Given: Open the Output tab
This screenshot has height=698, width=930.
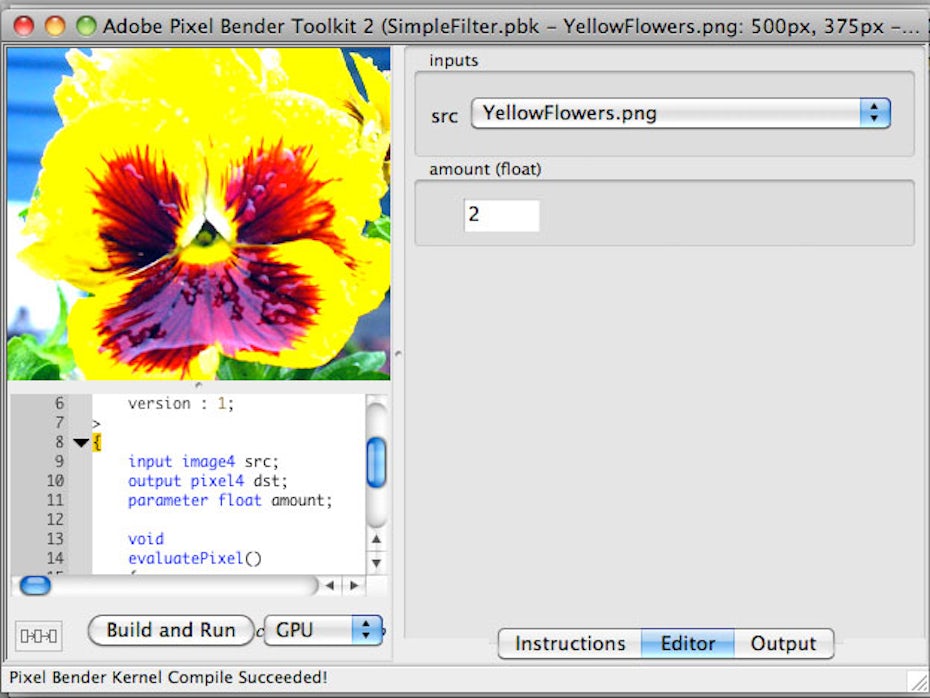Looking at the screenshot, I should coord(783,644).
